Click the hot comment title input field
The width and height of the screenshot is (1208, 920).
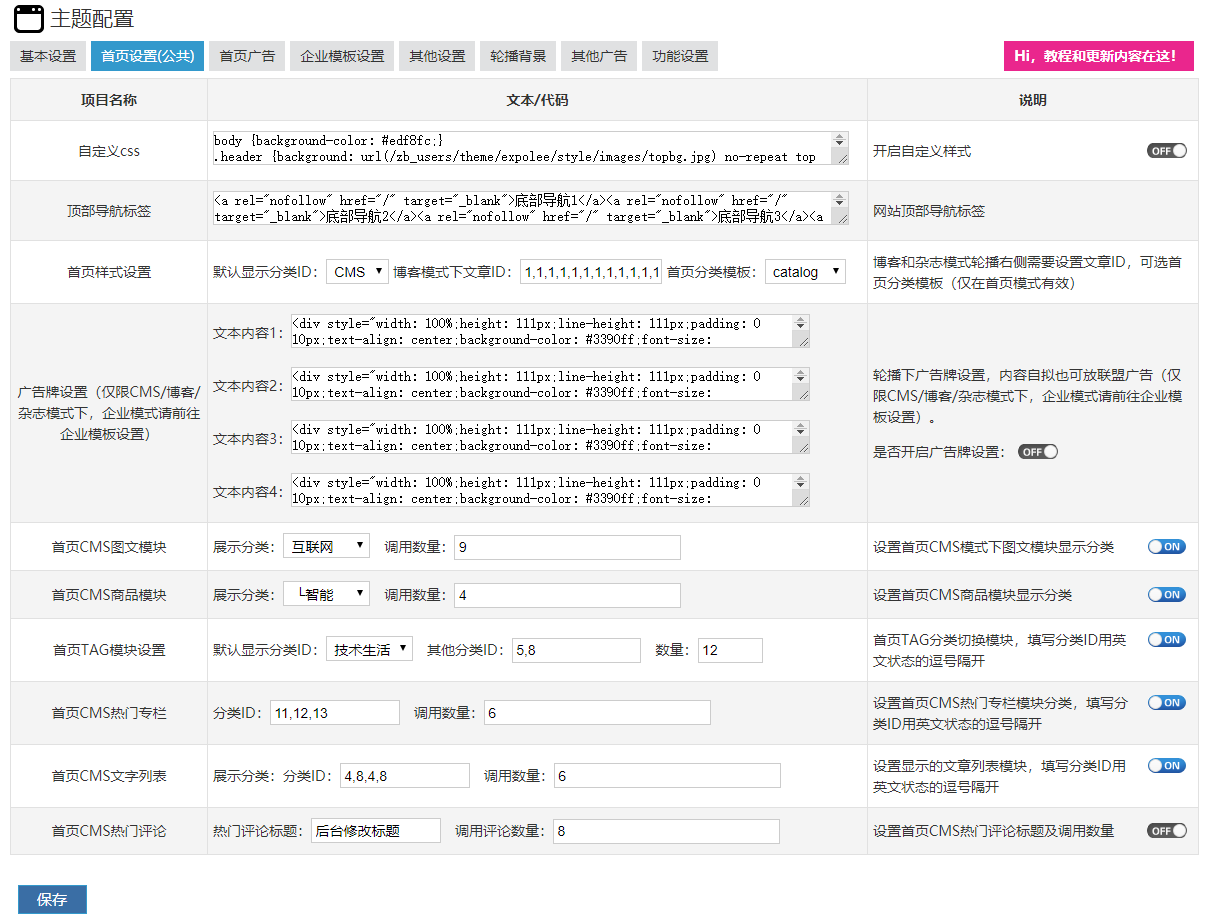pos(375,831)
